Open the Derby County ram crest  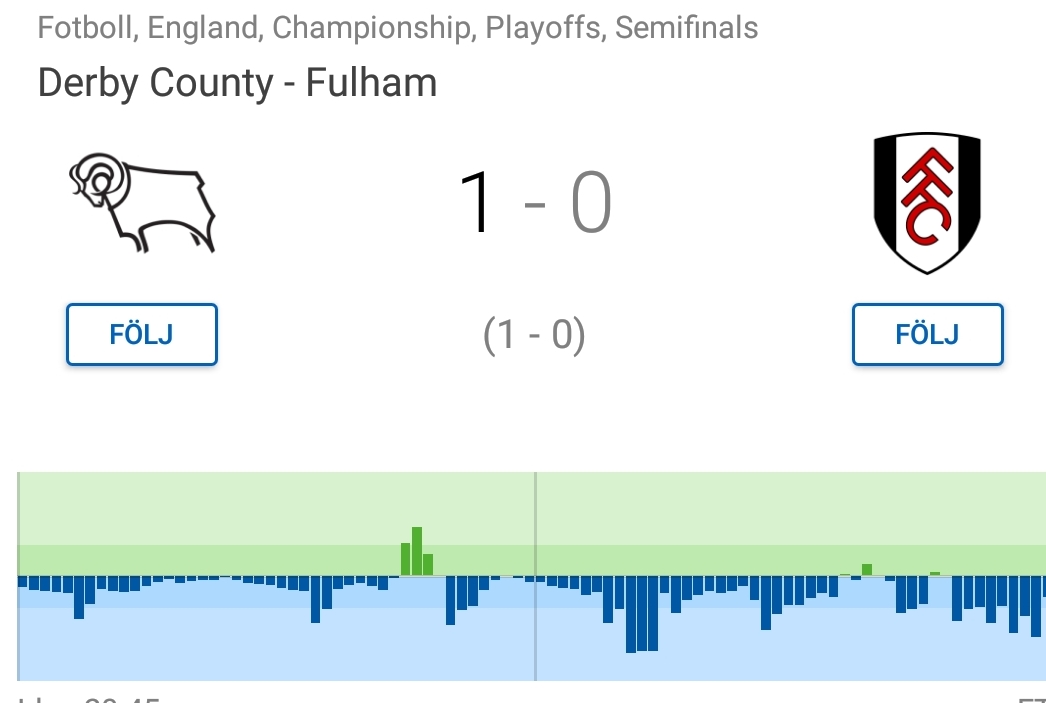[x=142, y=203]
